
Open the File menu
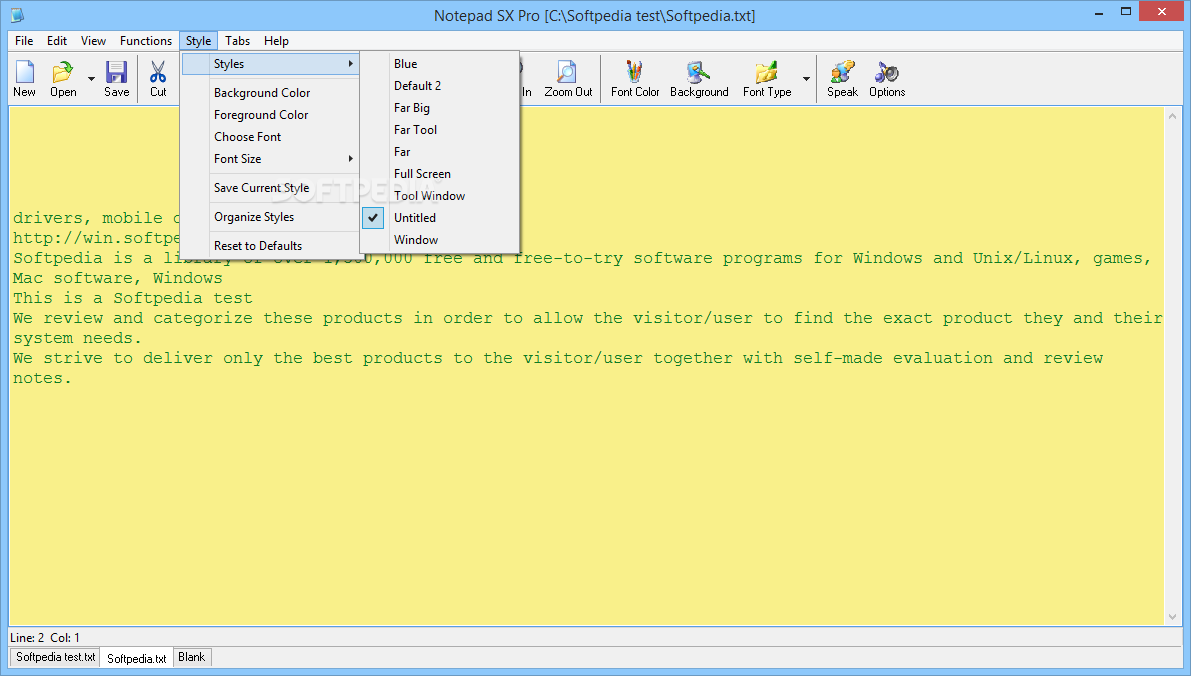24,41
